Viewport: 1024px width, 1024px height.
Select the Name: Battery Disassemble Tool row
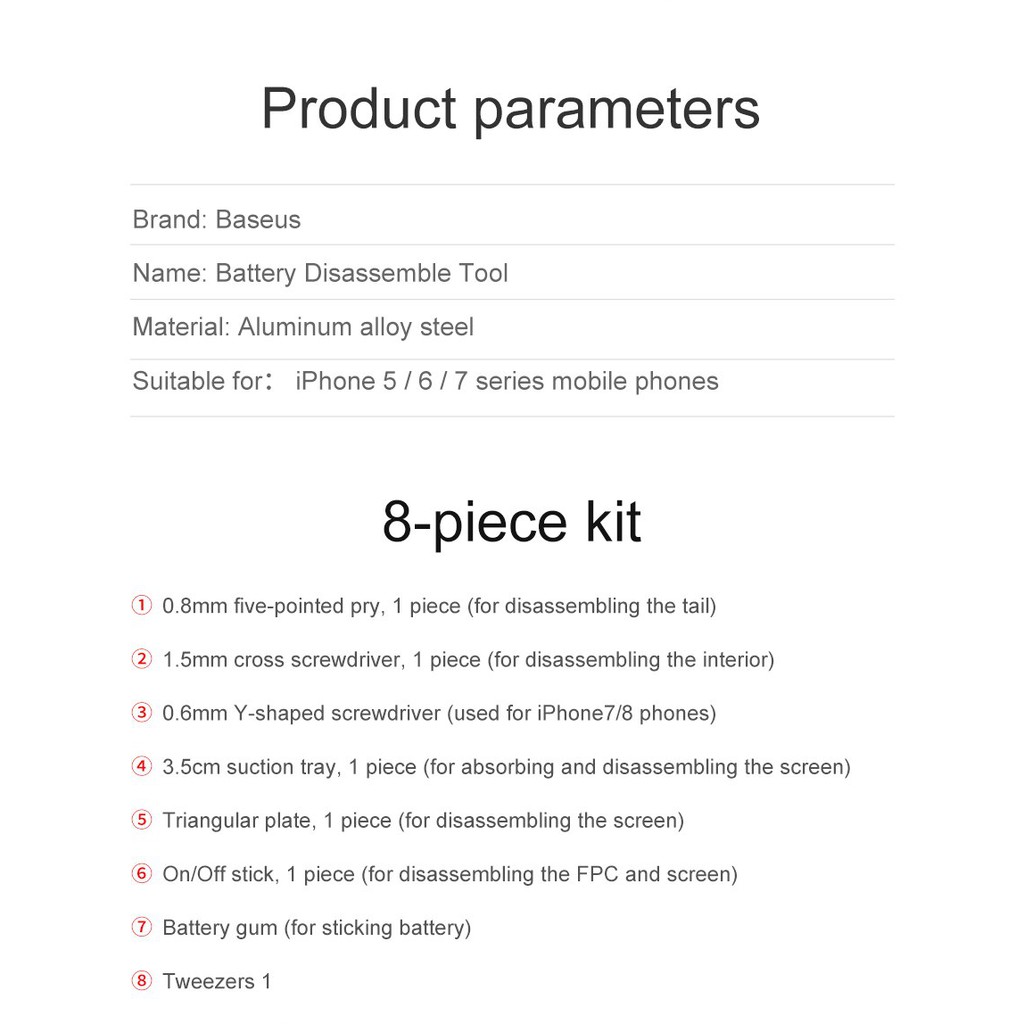tap(512, 273)
